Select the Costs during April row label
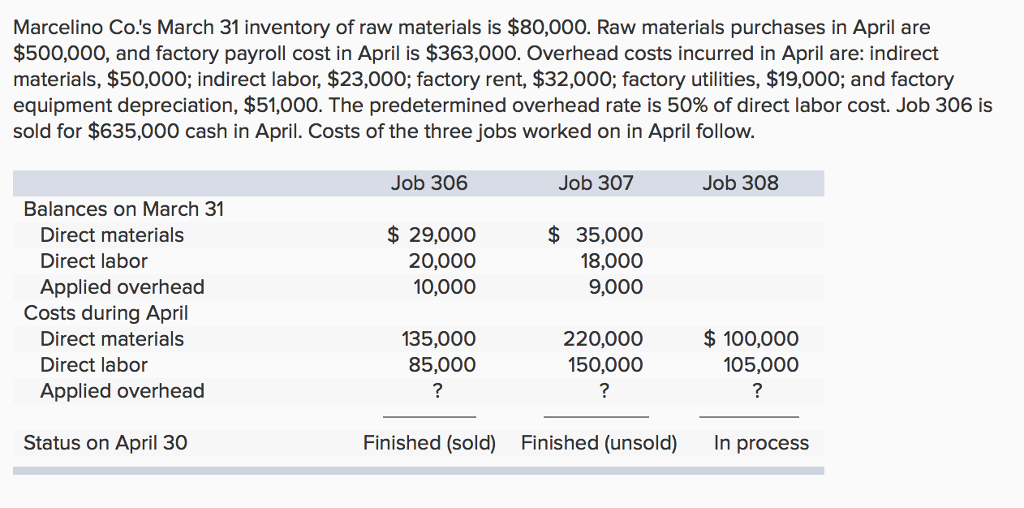Screen dimensions: 1024x508 pyautogui.click(x=106, y=313)
